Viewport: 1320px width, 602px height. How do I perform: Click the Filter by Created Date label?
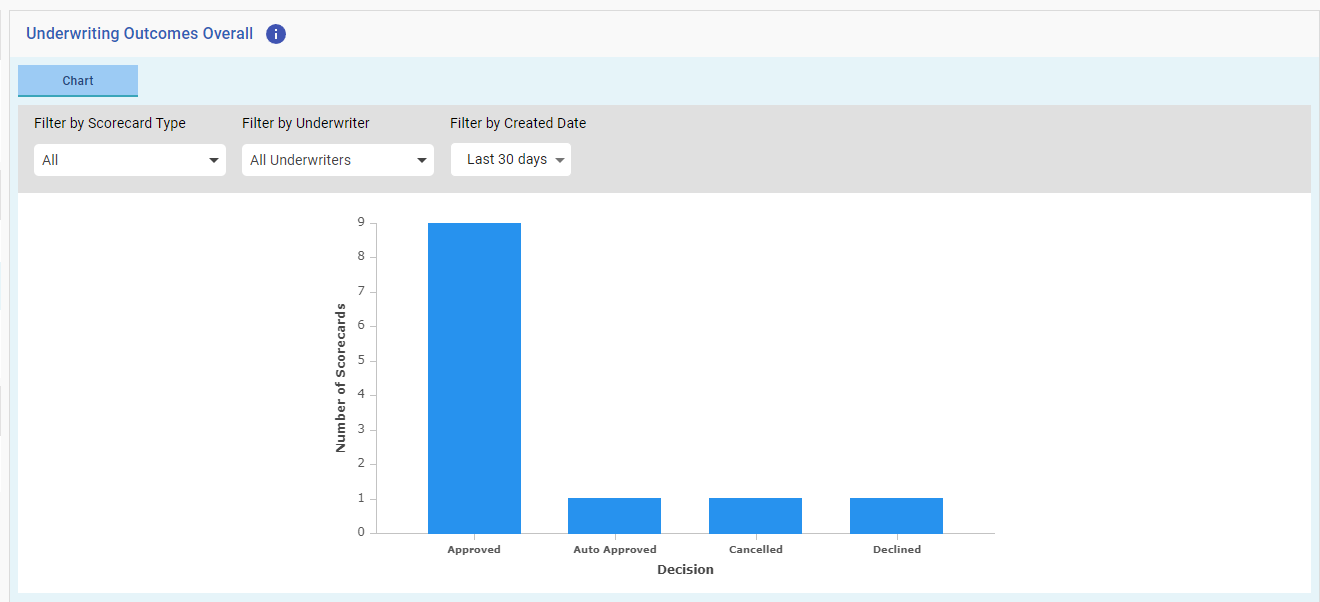point(518,124)
